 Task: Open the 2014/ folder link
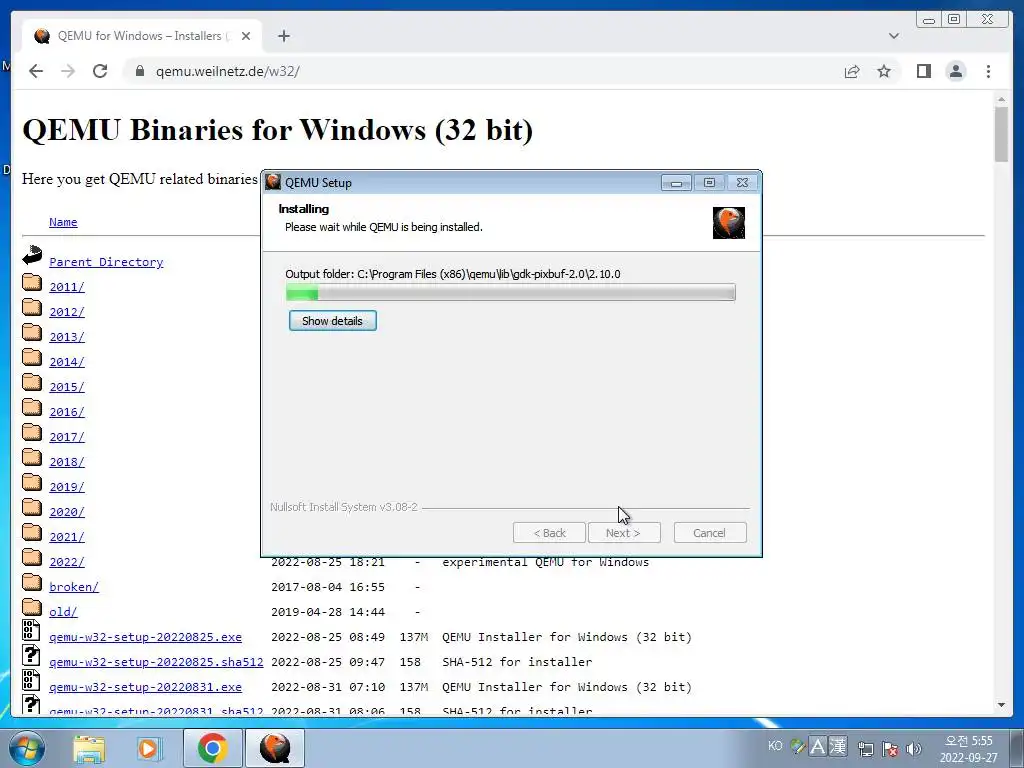tap(67, 362)
